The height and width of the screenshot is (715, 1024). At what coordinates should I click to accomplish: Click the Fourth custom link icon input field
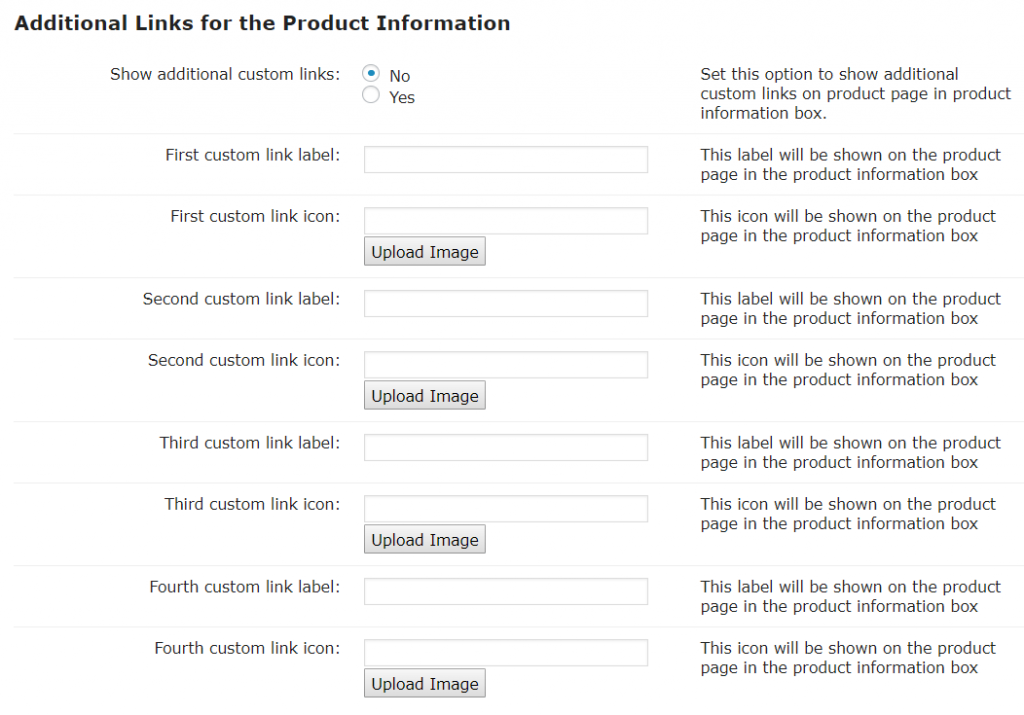505,652
